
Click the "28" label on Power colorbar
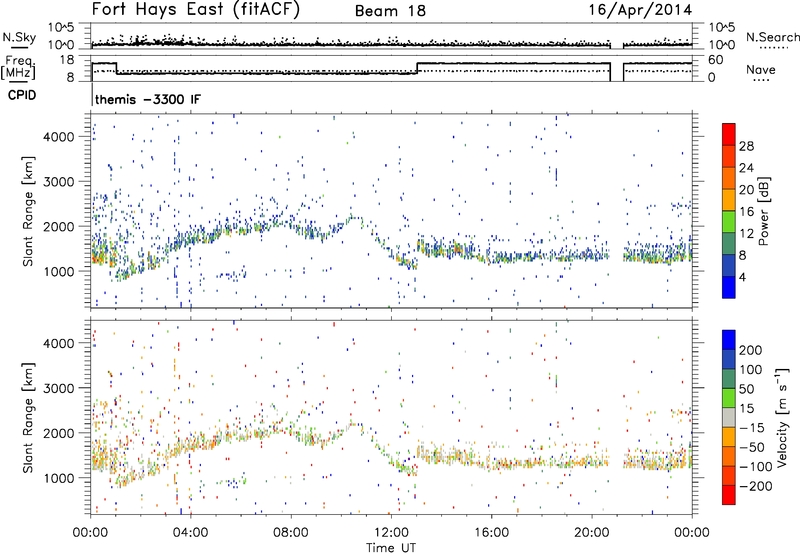(746, 146)
